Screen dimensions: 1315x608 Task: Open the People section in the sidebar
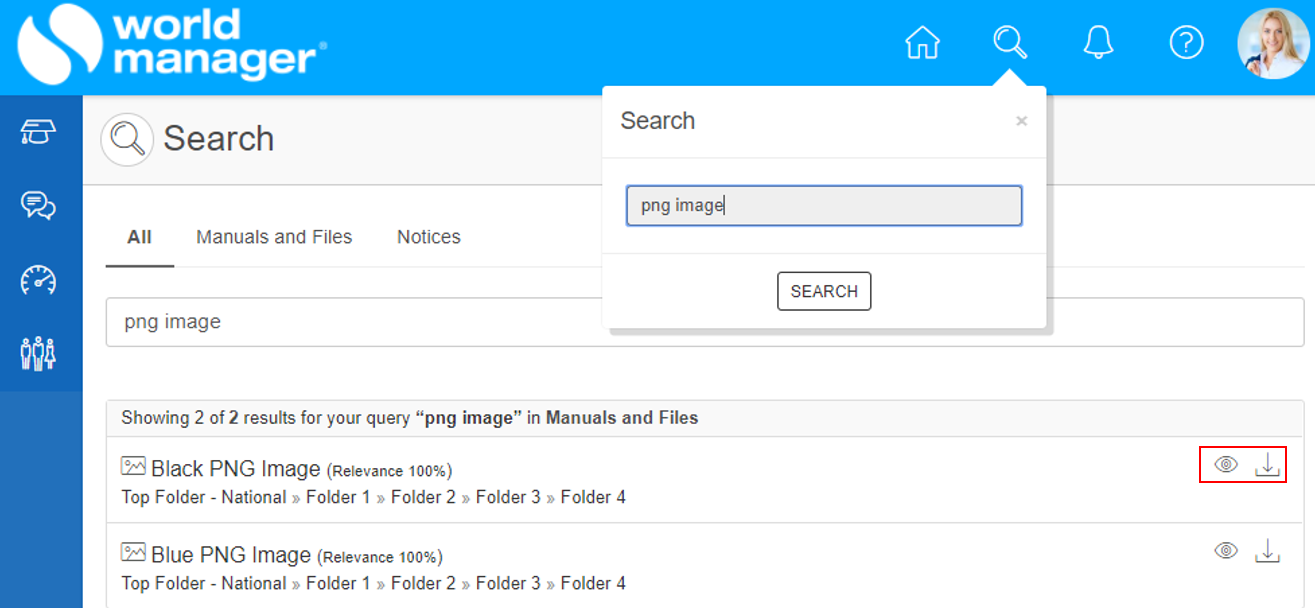pyautogui.click(x=40, y=353)
